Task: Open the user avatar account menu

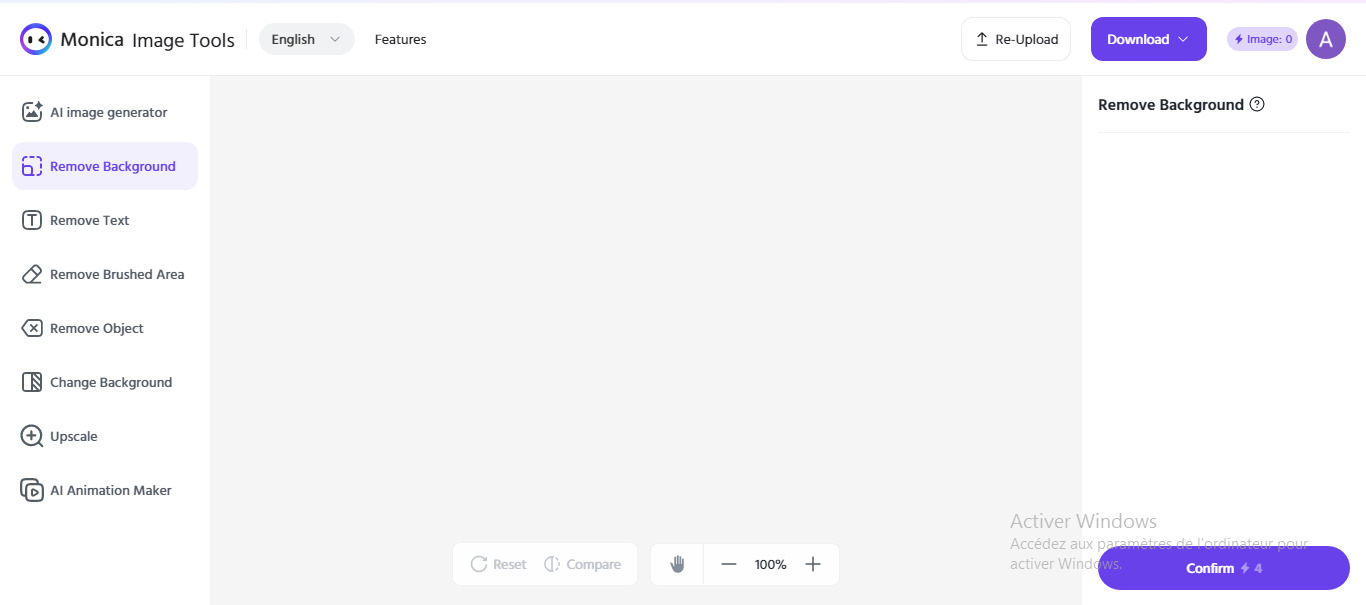Action: point(1326,39)
